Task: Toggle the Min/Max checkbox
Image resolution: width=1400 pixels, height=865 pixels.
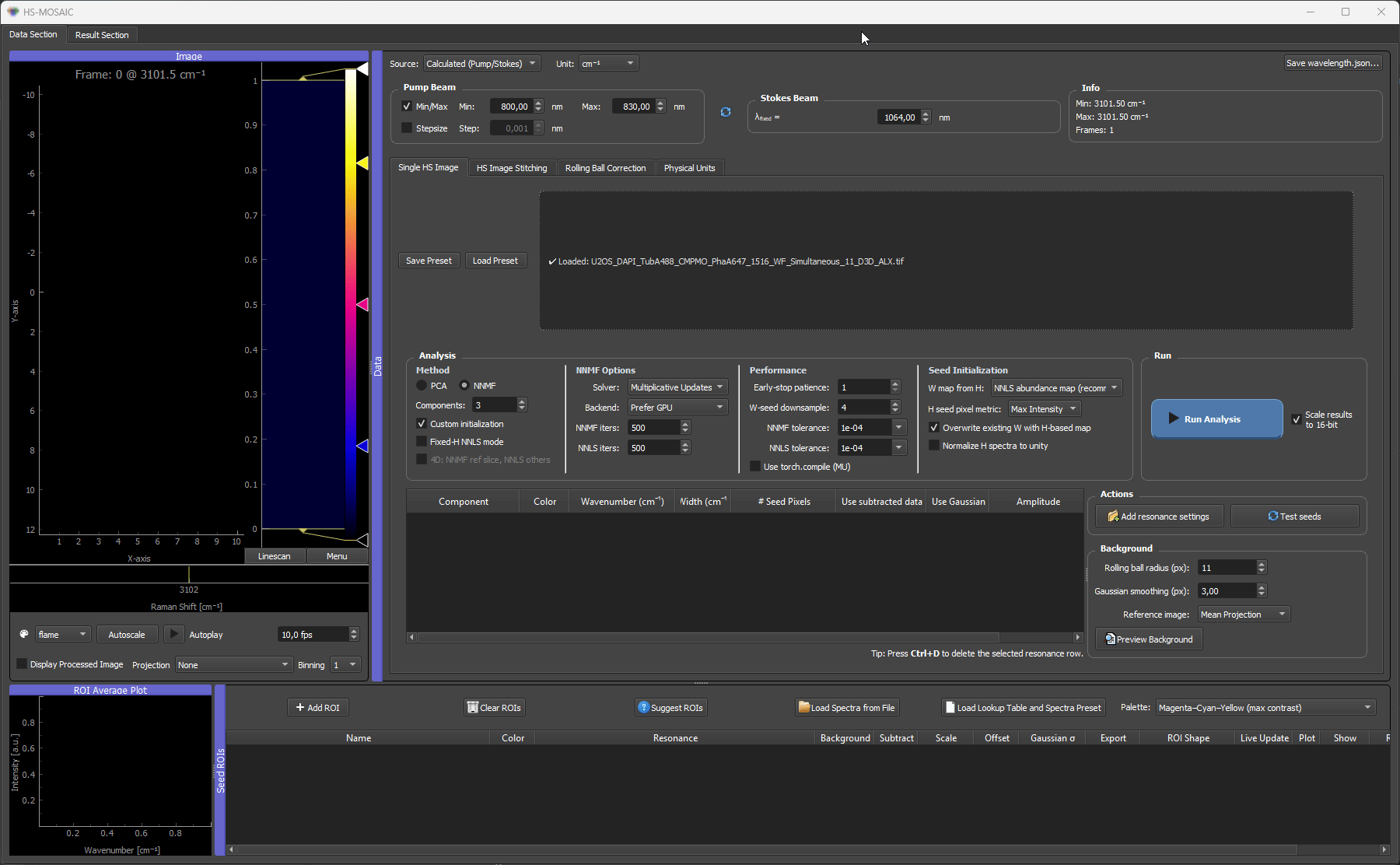Action: click(407, 107)
